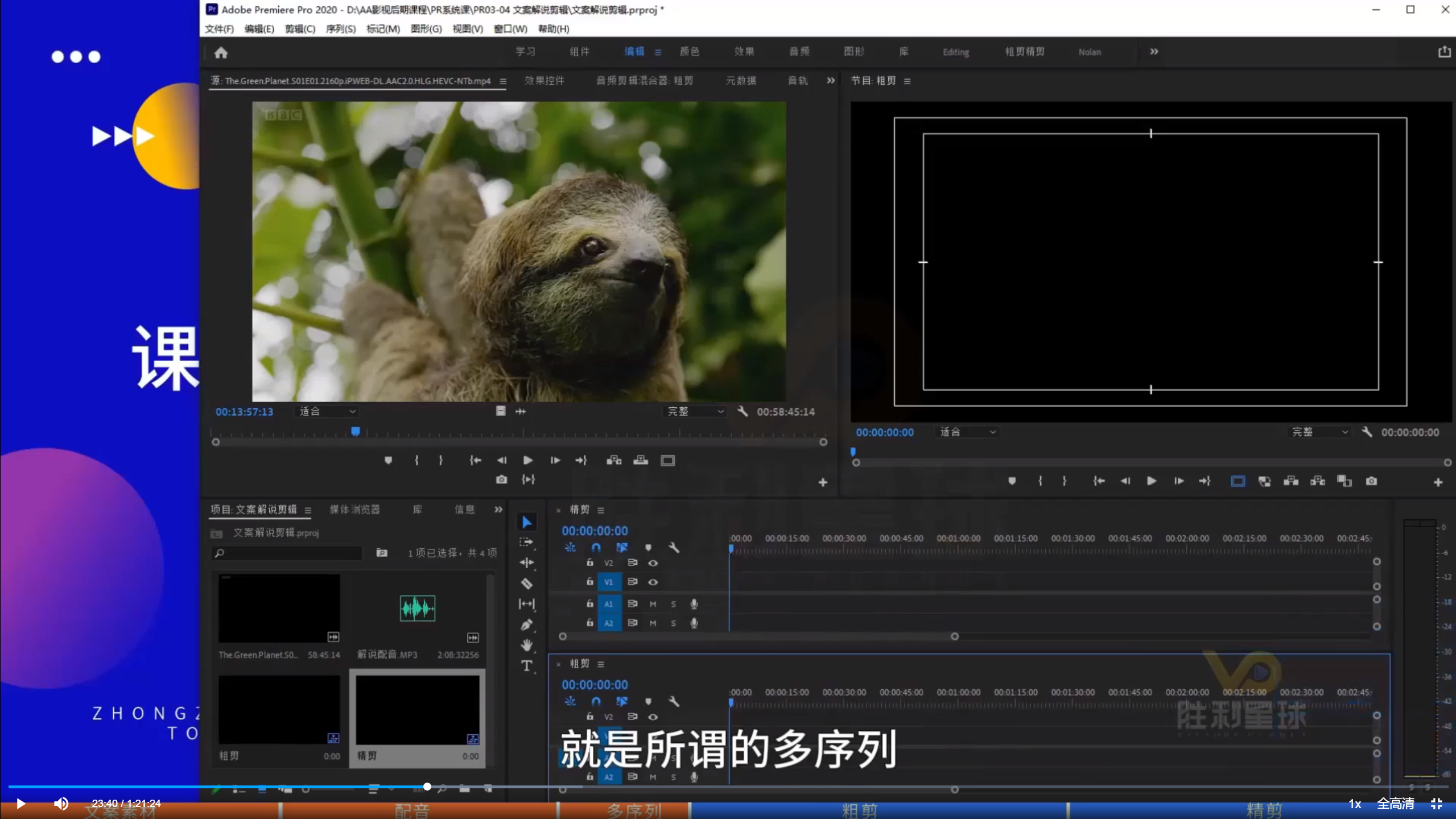The height and width of the screenshot is (819, 1456).
Task: Click source monitor playhead marker
Action: [x=355, y=432]
